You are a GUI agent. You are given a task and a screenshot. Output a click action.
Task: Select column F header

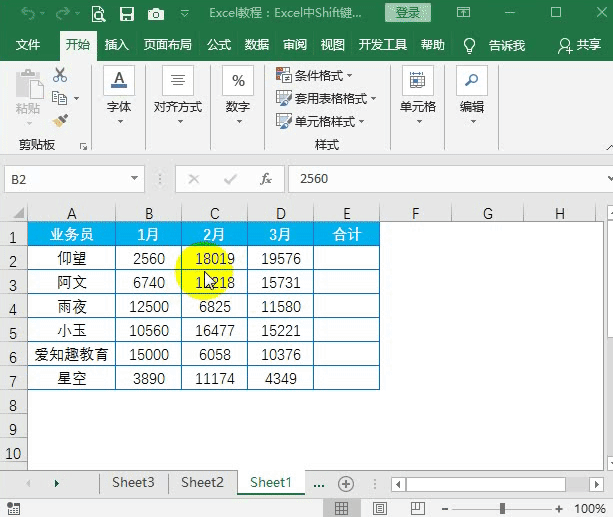[x=416, y=213]
